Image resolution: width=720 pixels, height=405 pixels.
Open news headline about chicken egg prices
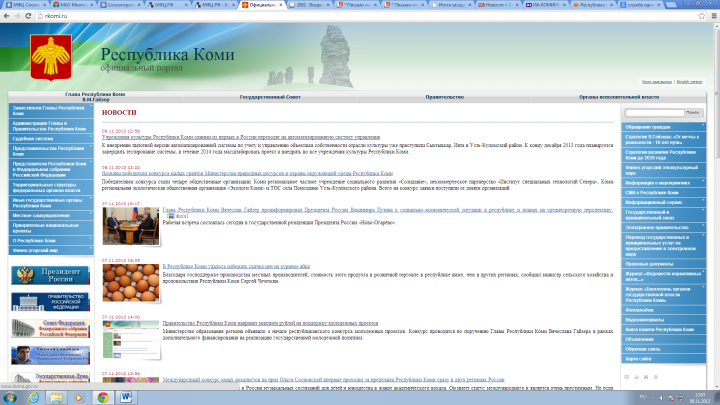point(236,266)
